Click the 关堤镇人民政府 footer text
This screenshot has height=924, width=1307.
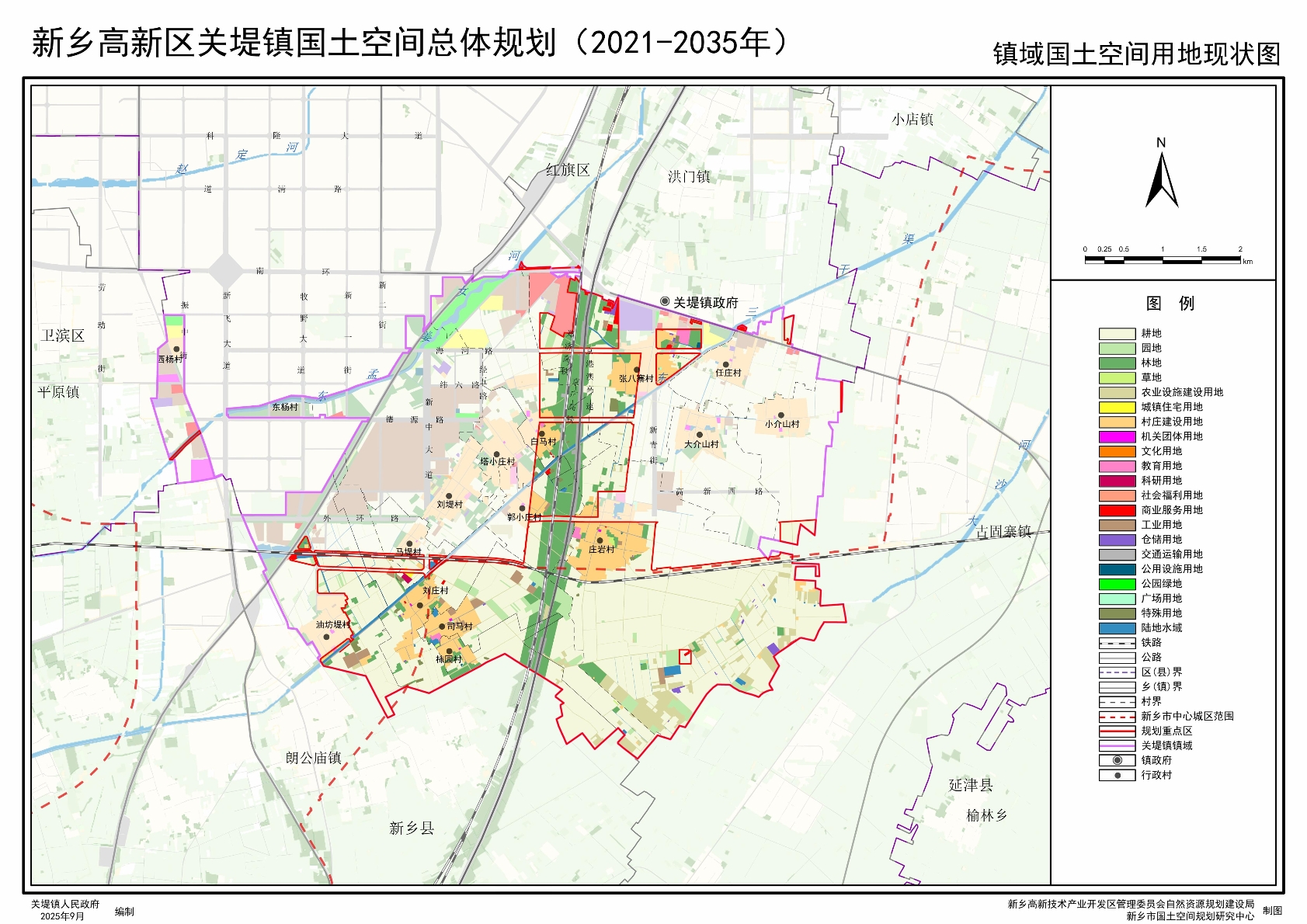65,904
